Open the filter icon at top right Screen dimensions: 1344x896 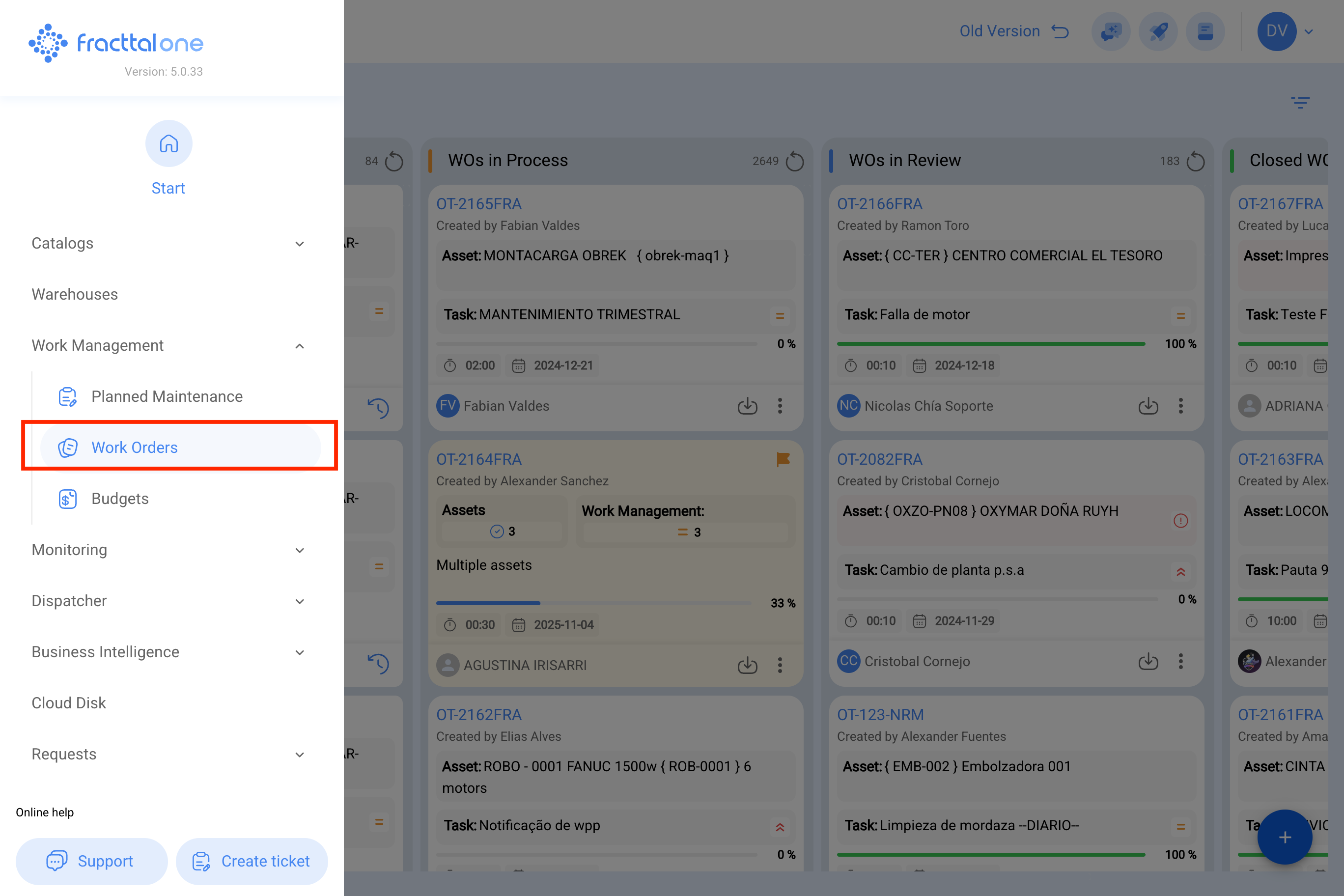[1300, 103]
